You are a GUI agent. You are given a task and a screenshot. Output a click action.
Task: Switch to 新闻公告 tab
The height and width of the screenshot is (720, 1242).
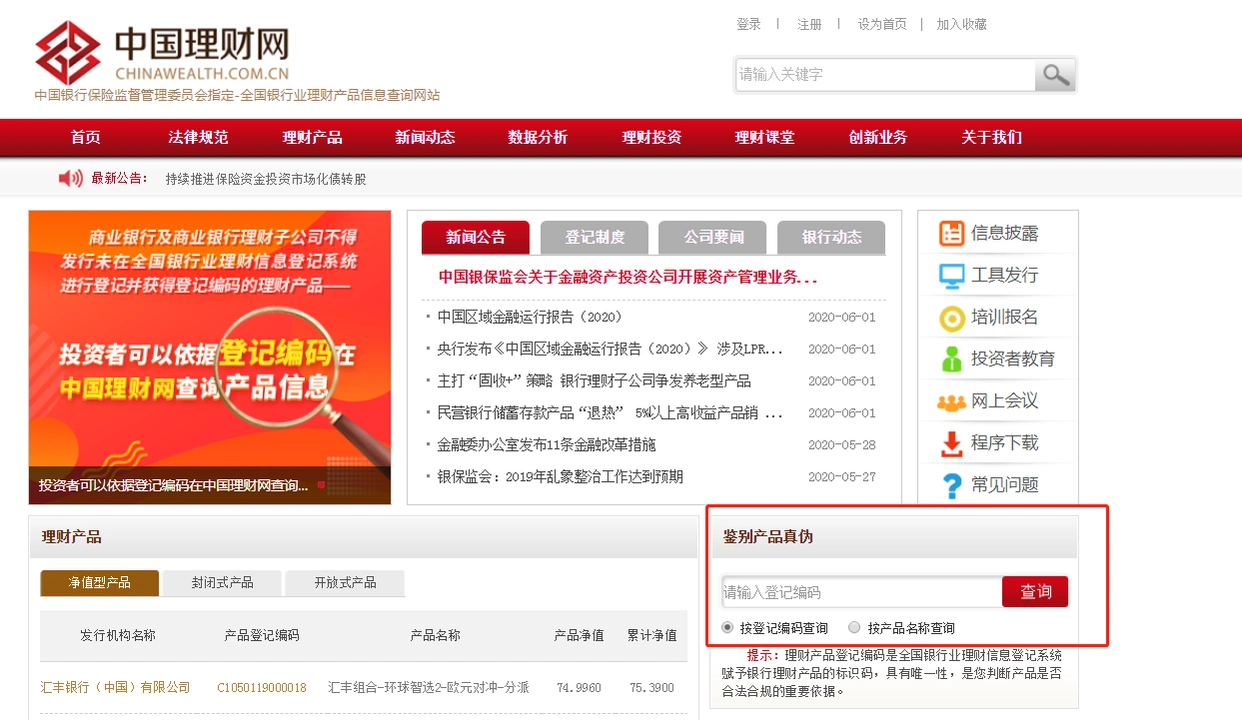click(x=475, y=237)
